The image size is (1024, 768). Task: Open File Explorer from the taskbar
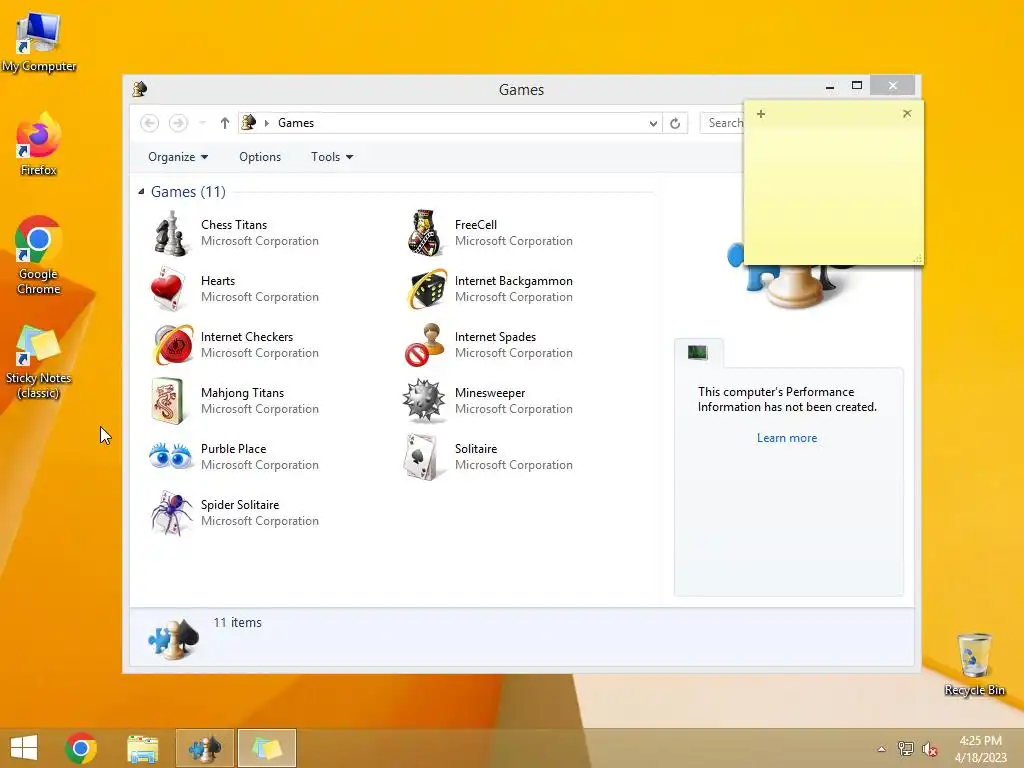[142, 749]
